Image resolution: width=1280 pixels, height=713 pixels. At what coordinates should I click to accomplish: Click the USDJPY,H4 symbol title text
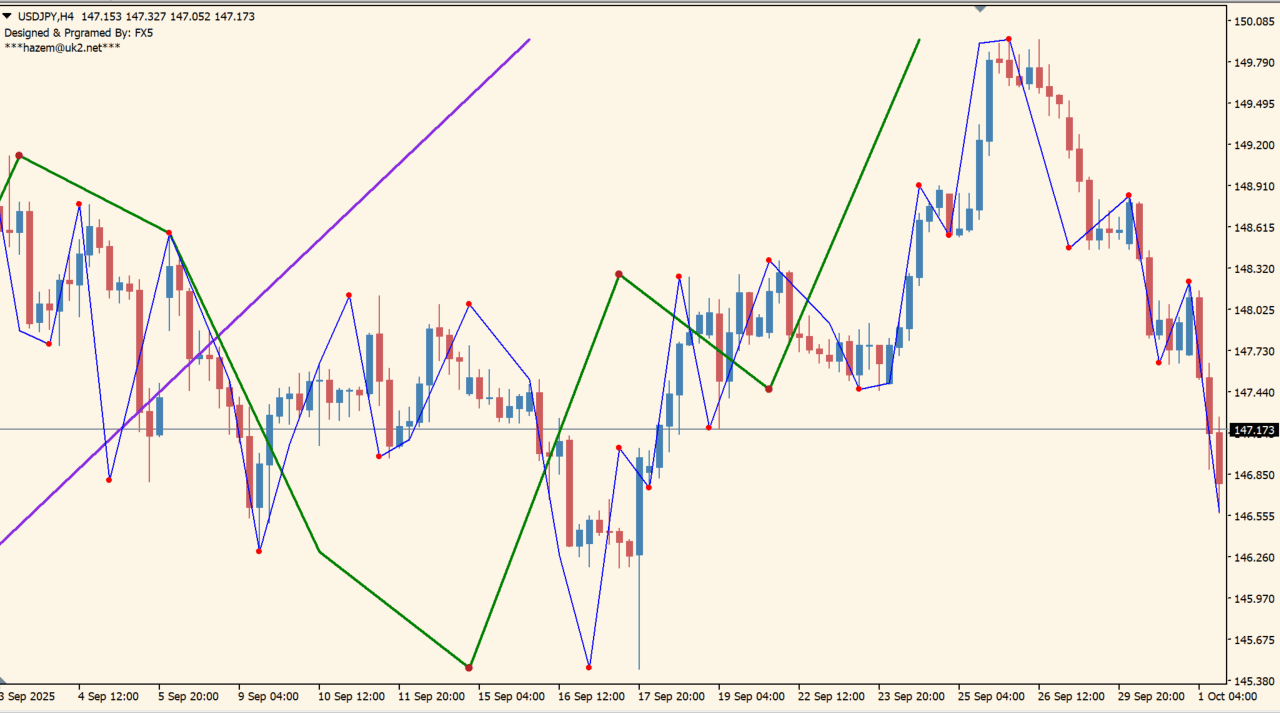(46, 16)
